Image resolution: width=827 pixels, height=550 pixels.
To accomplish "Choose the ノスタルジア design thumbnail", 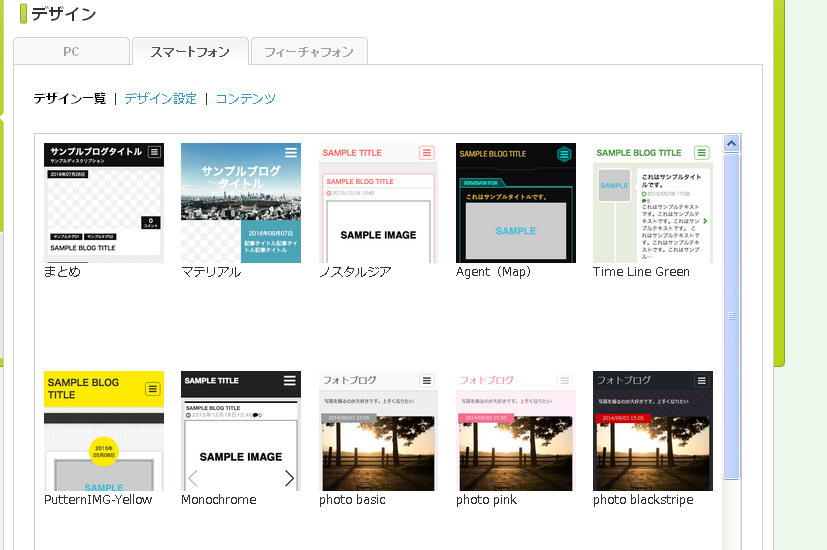I will [x=378, y=203].
